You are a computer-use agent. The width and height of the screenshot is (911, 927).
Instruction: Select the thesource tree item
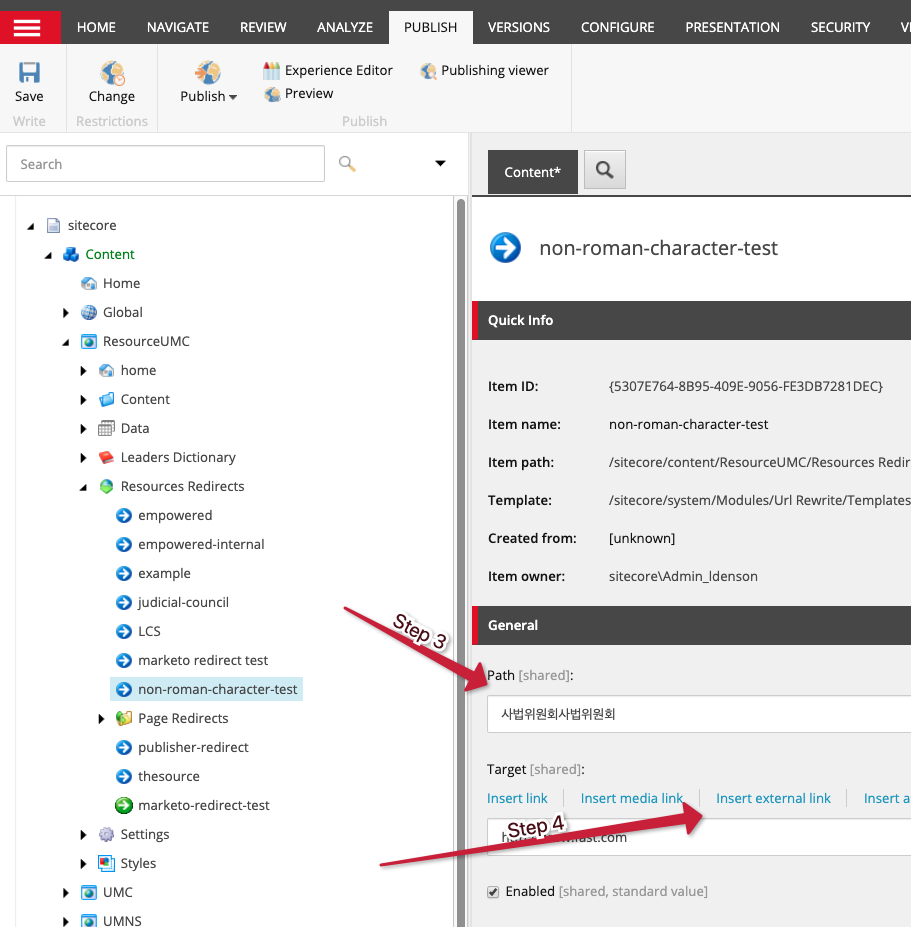(168, 776)
